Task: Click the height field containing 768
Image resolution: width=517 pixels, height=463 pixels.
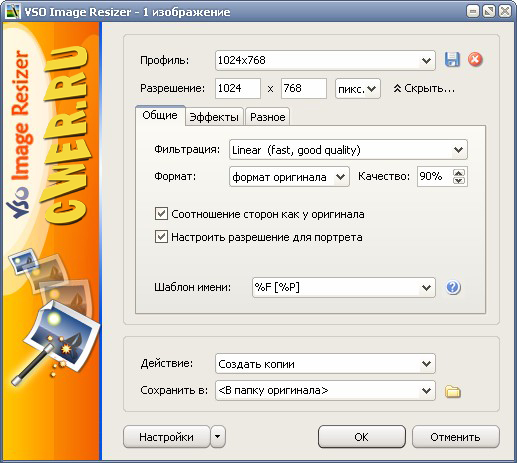Action: [x=304, y=88]
